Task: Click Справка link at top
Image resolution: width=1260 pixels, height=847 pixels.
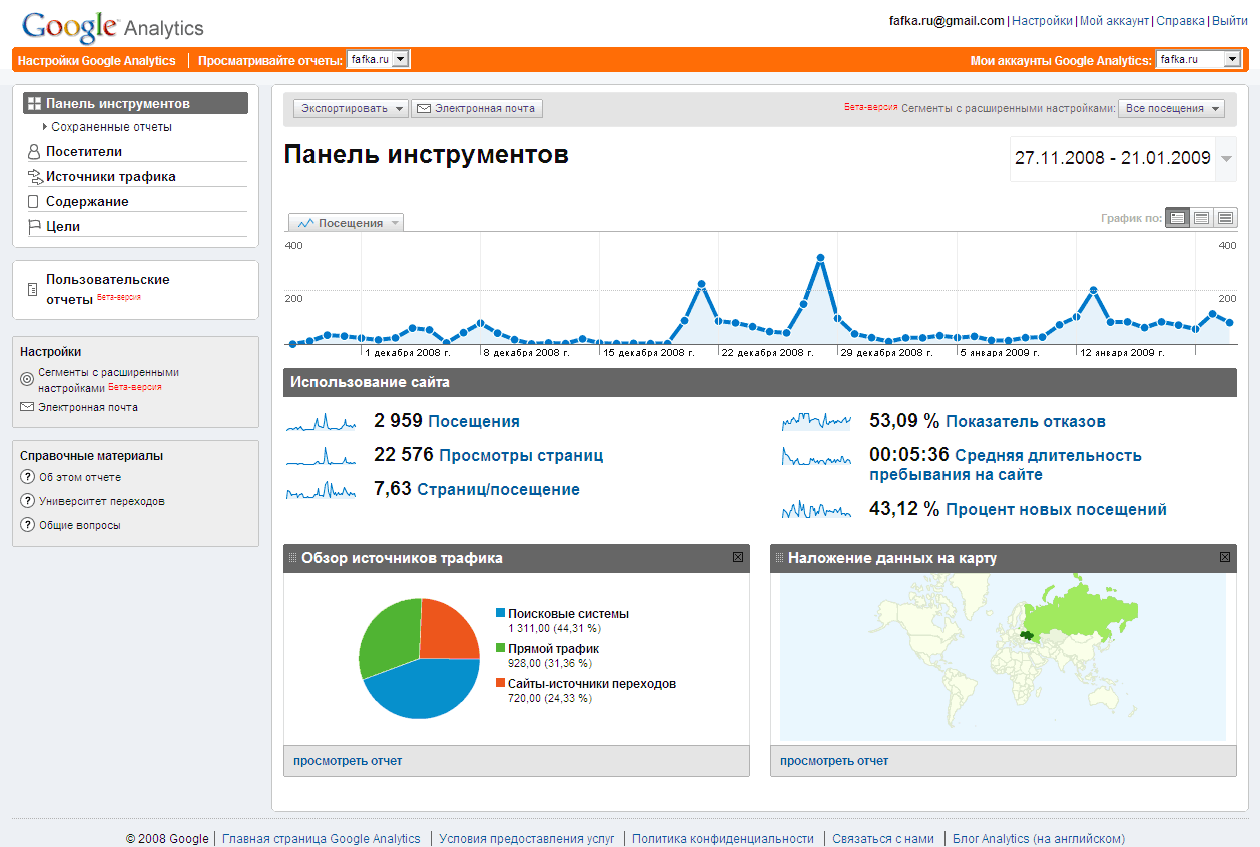Action: (1180, 20)
